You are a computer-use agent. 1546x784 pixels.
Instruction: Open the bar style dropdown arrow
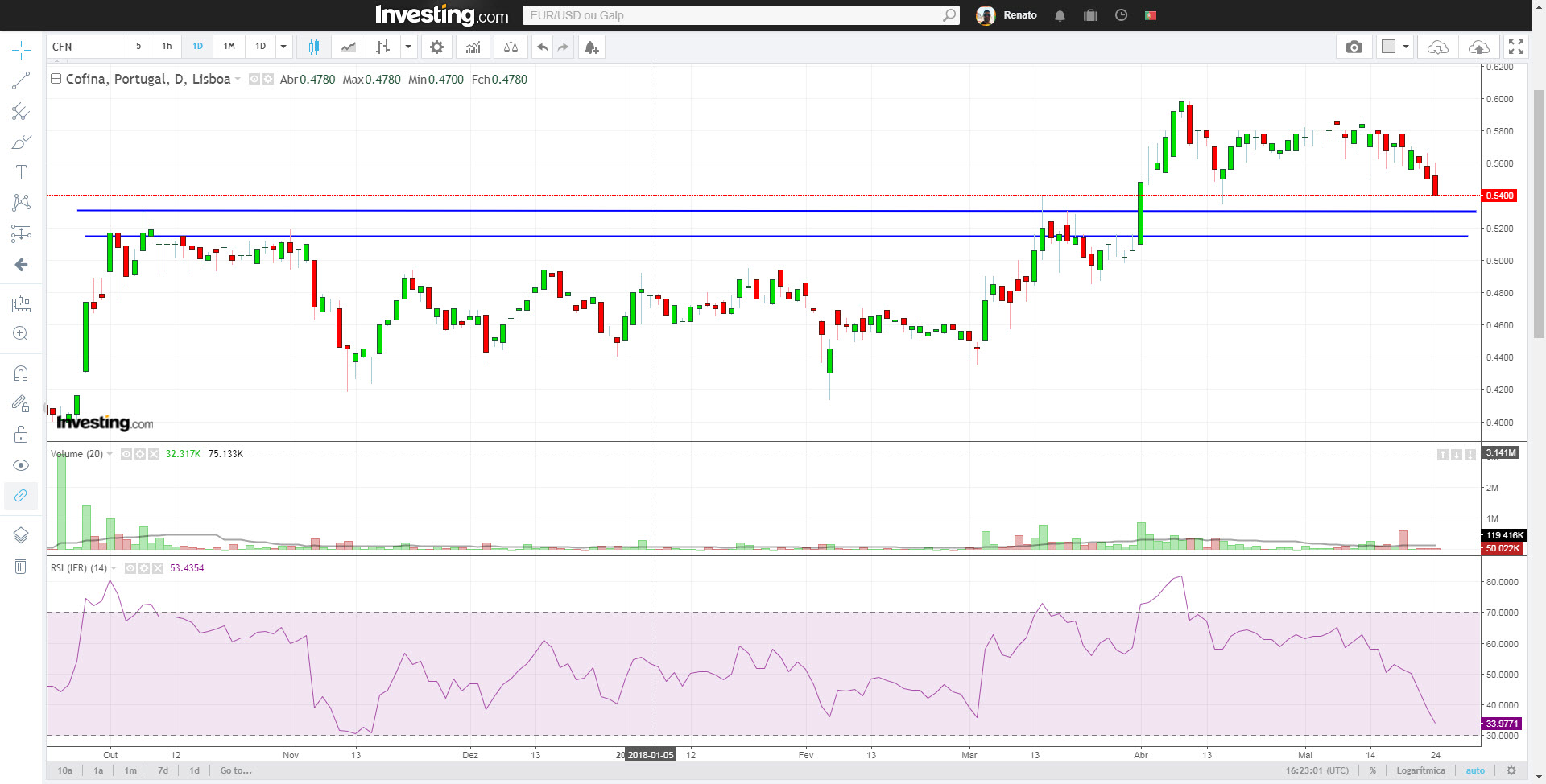[408, 47]
